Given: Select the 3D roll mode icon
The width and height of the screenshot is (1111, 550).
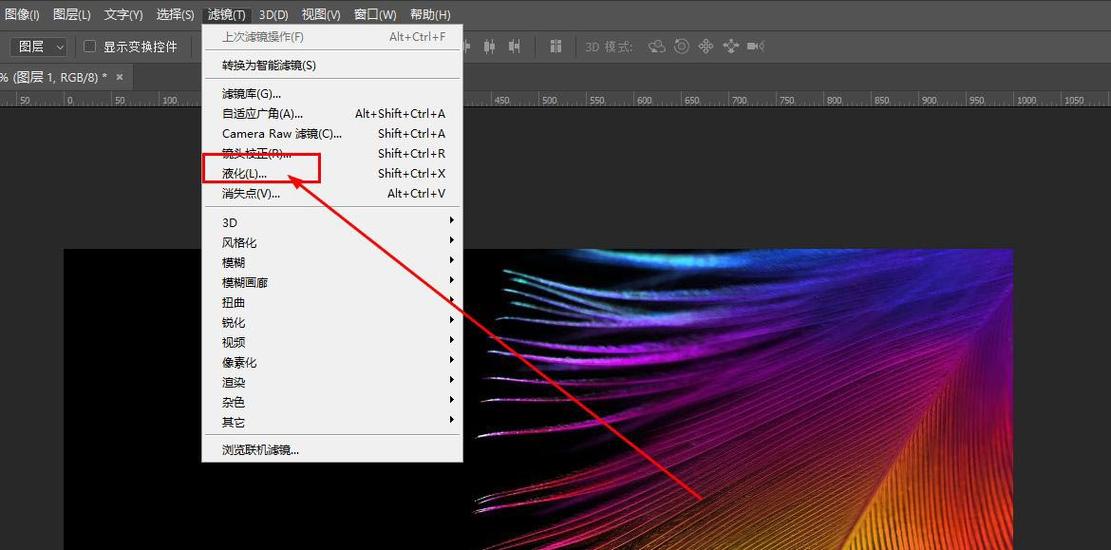Looking at the screenshot, I should pyautogui.click(x=682, y=47).
